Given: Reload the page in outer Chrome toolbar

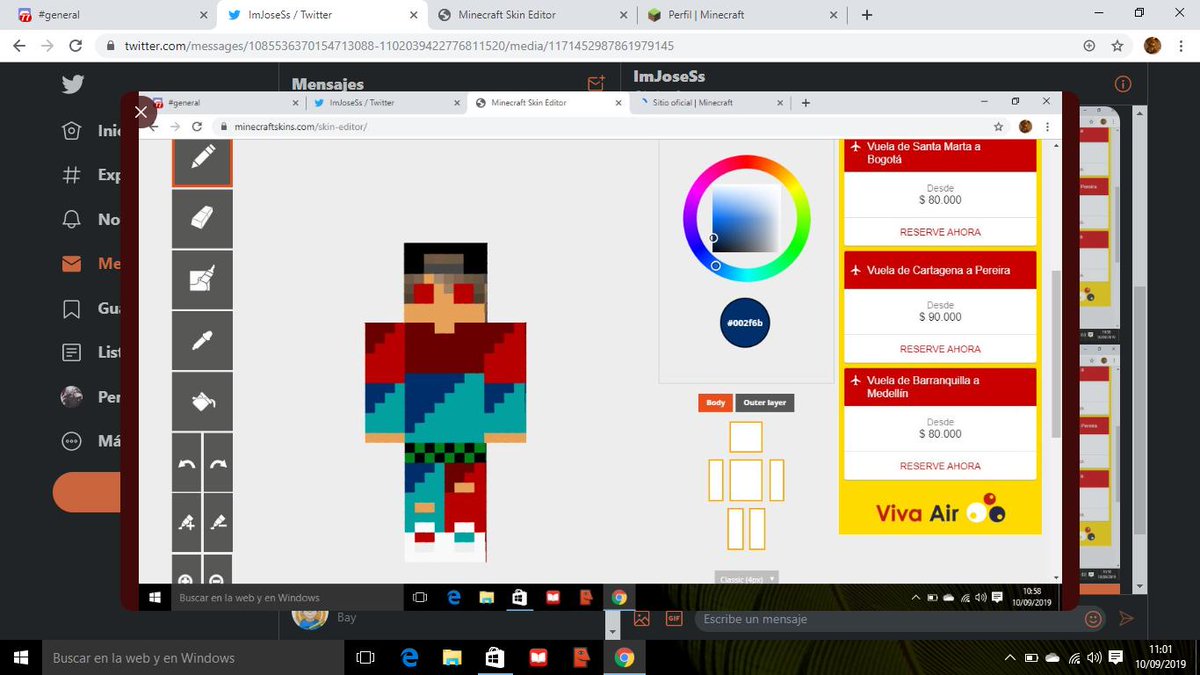Looking at the screenshot, I should [75, 46].
